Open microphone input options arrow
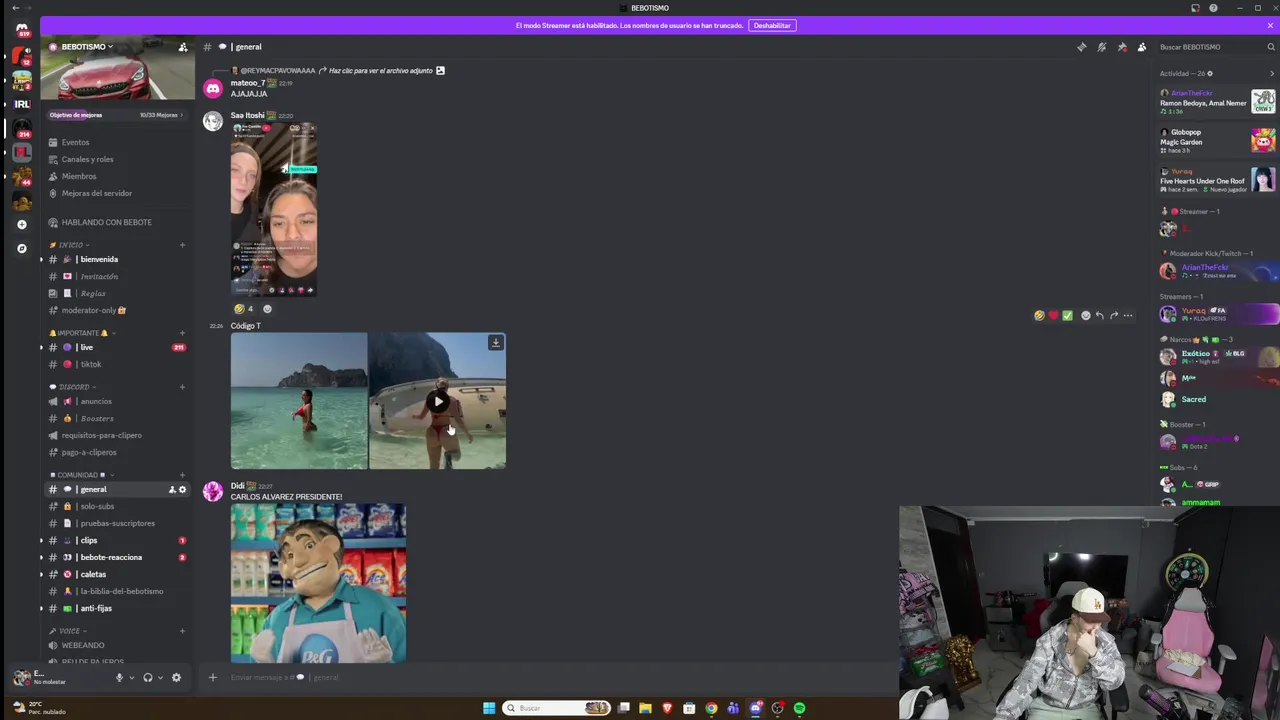Viewport: 1280px width, 720px height. tap(131, 678)
